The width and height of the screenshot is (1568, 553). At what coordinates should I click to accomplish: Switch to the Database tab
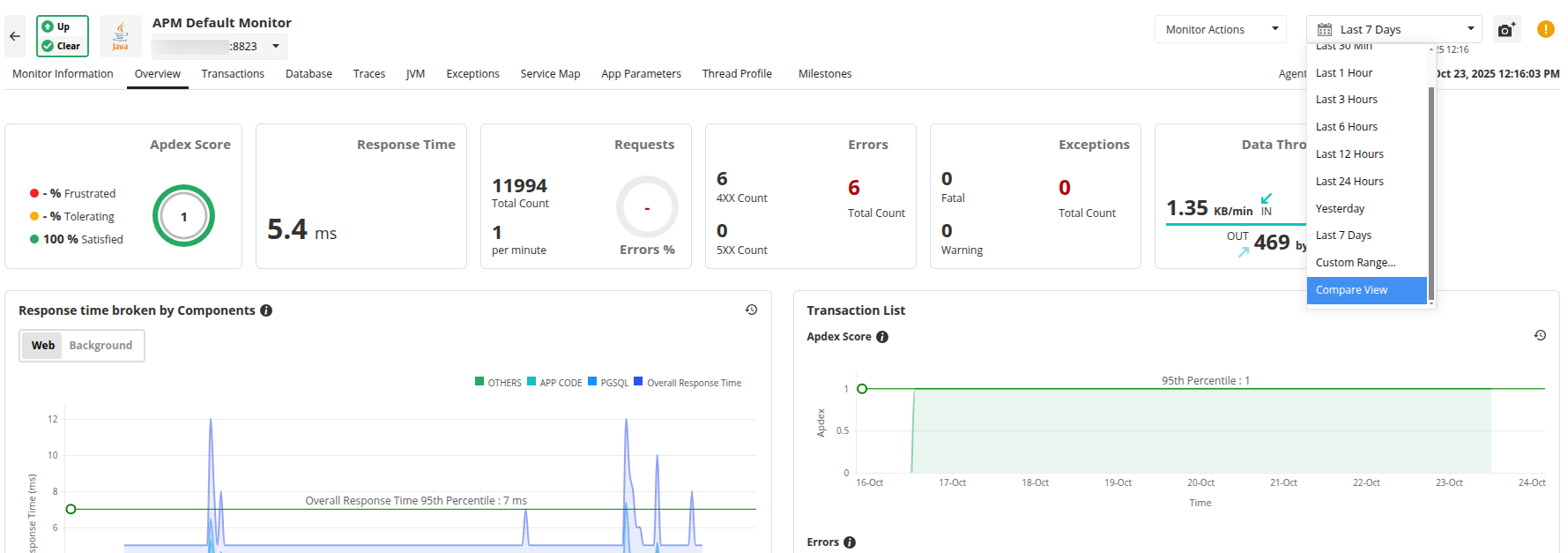point(308,74)
